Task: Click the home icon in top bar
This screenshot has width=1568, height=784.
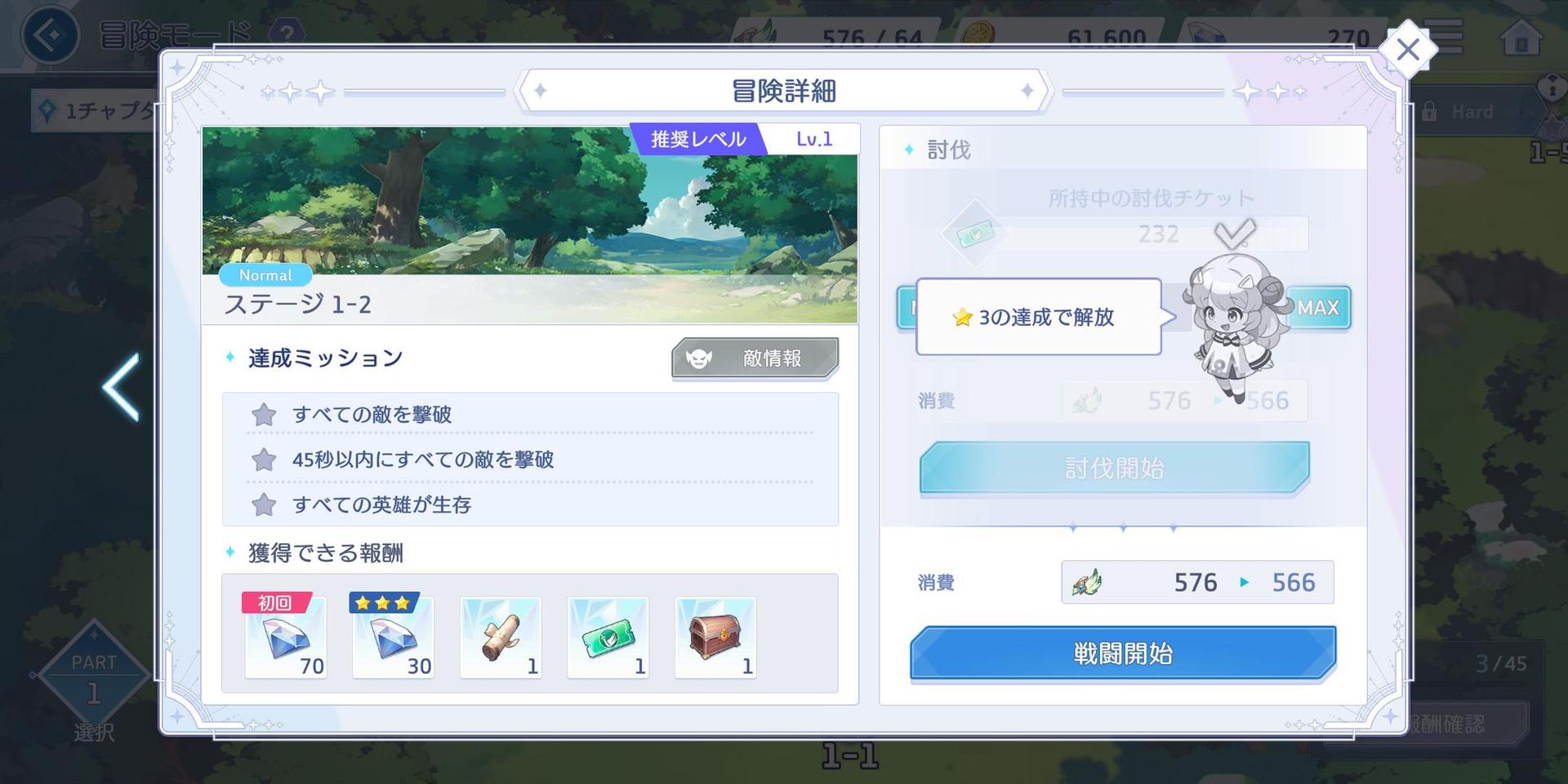Action: [x=1521, y=37]
